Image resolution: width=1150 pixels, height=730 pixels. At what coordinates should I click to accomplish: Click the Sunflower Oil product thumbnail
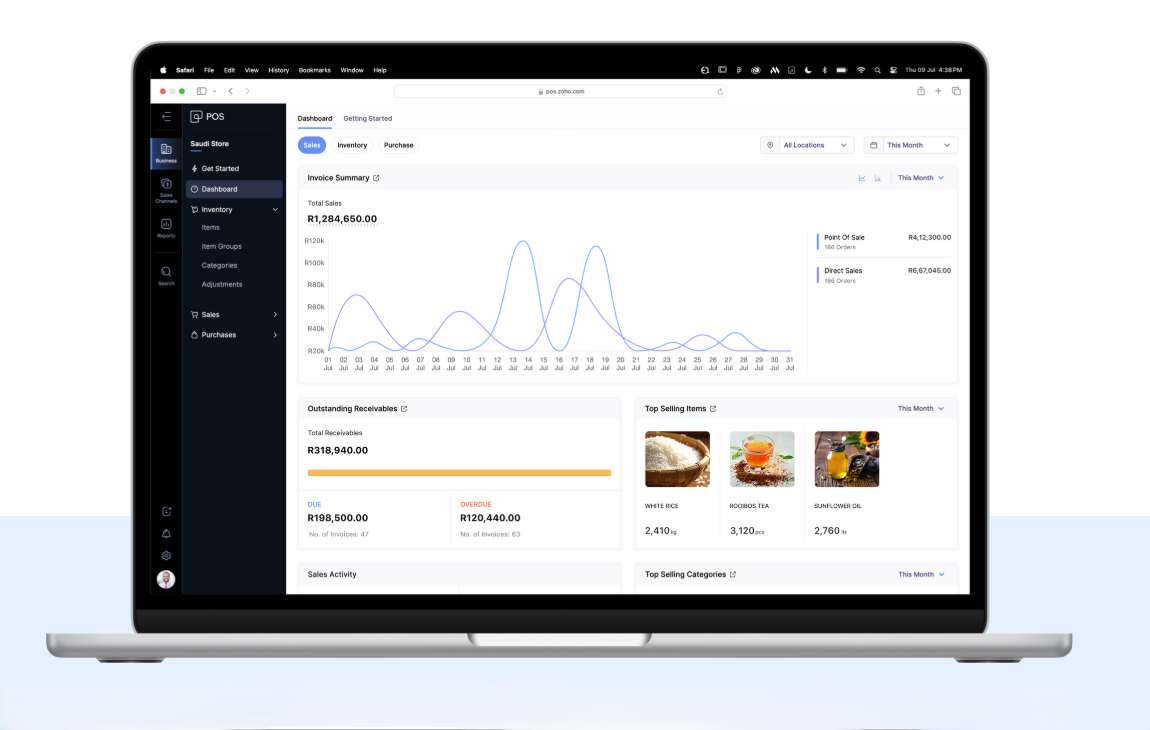click(846, 459)
